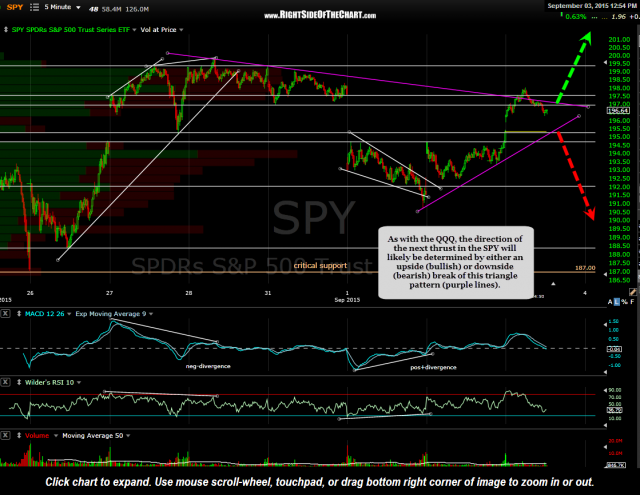Open the 5 Minute timeframe dropdown

click(62, 7)
